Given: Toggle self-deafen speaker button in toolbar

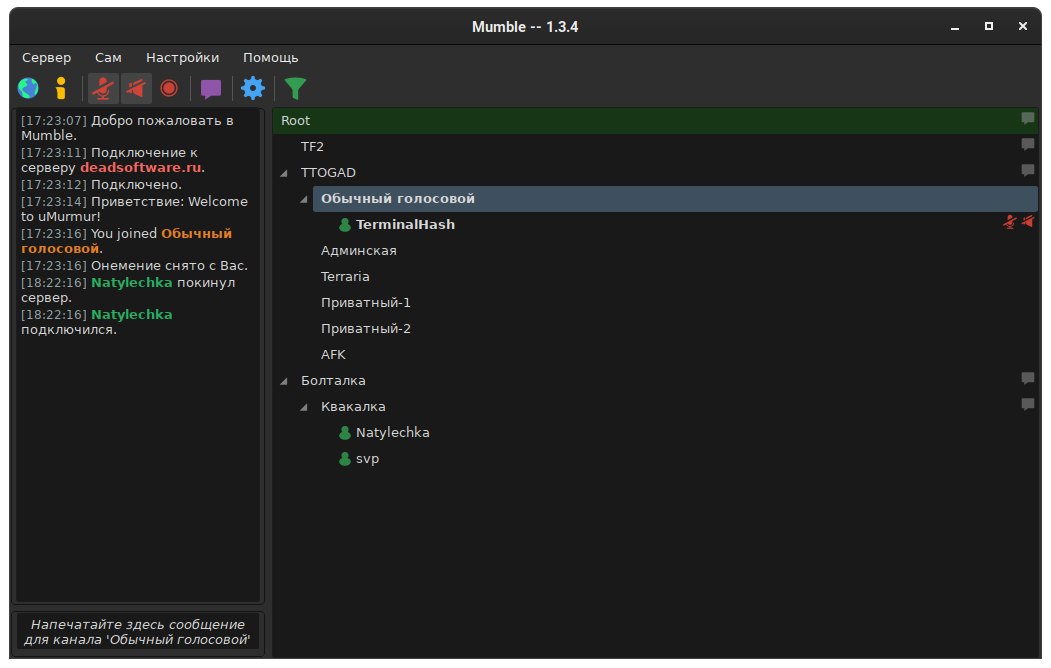Looking at the screenshot, I should [136, 88].
